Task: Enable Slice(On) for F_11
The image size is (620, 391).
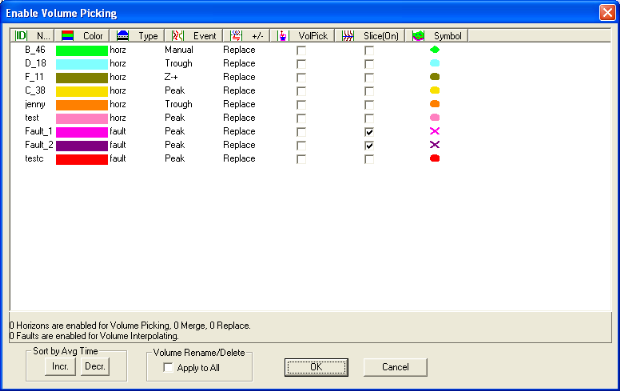Action: point(369,77)
